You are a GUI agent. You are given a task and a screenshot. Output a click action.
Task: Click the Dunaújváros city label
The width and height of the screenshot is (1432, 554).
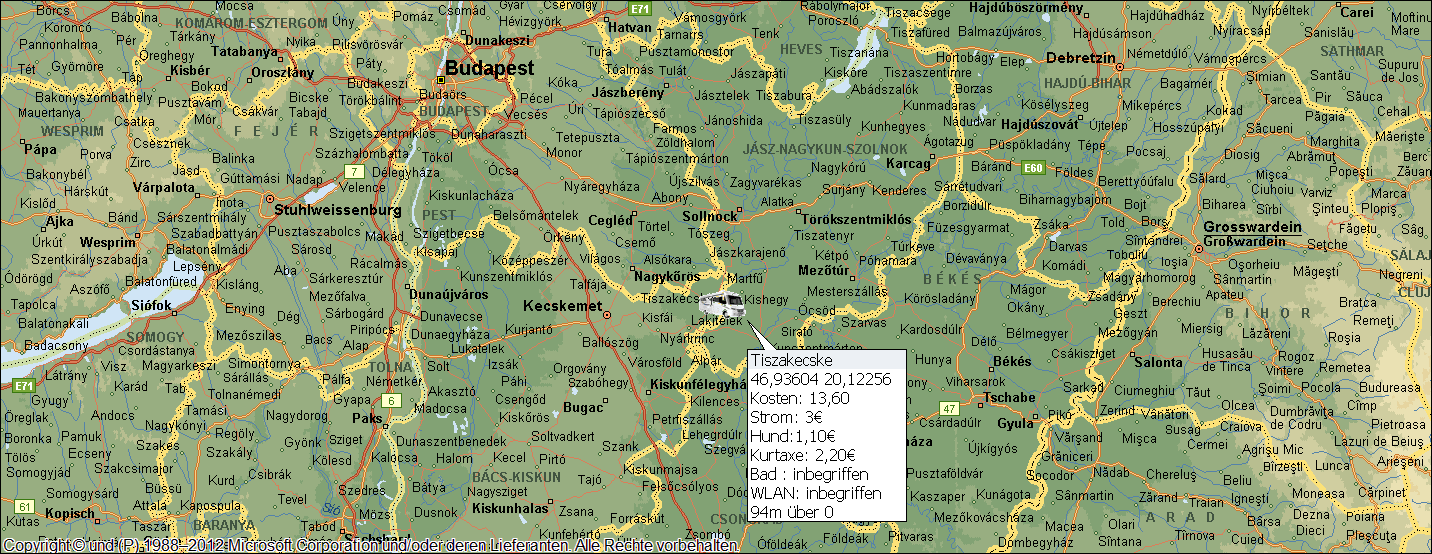point(448,295)
